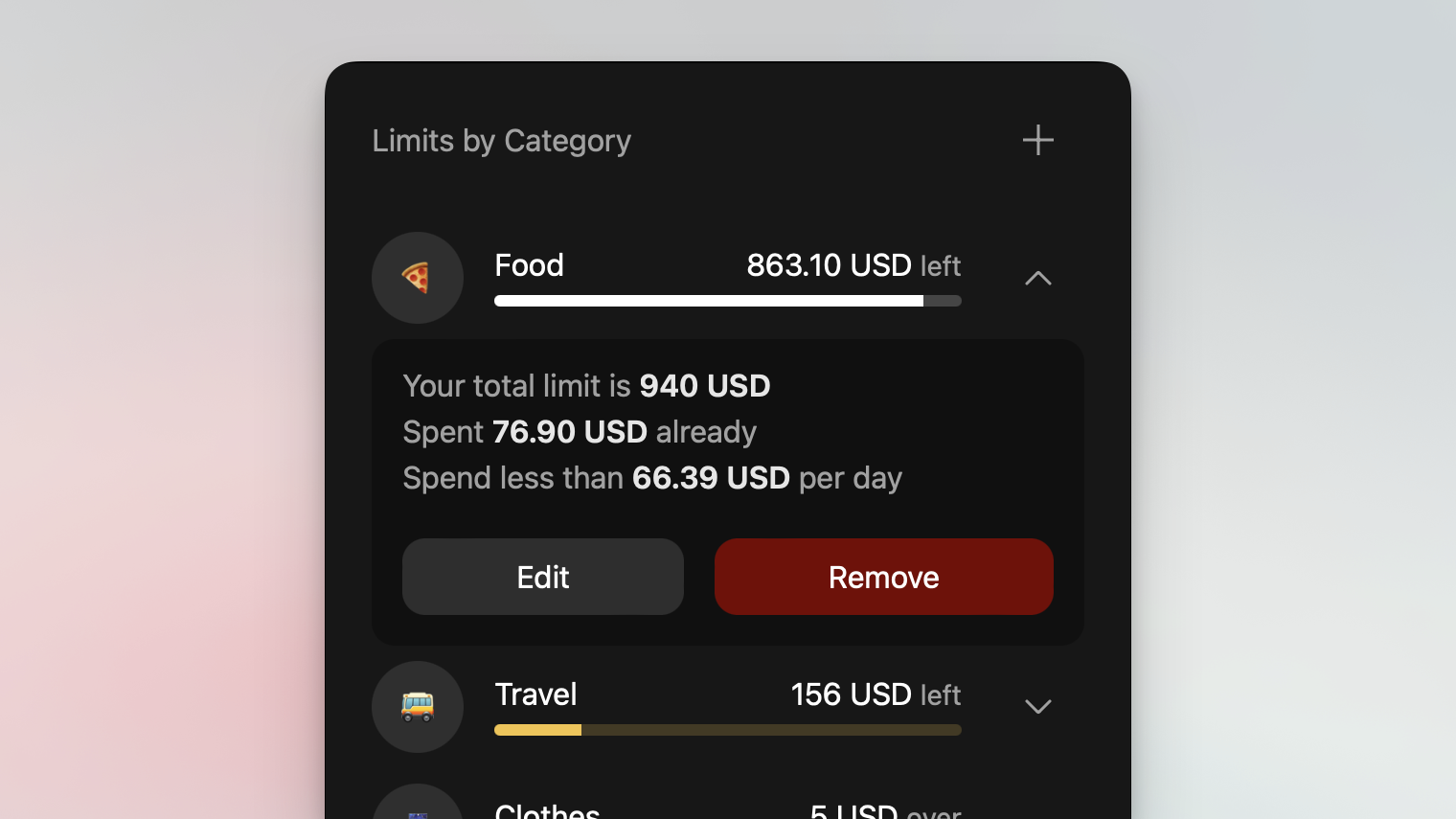Click the 156 USD left amount
Screen dimensions: 1456x819
point(875,694)
